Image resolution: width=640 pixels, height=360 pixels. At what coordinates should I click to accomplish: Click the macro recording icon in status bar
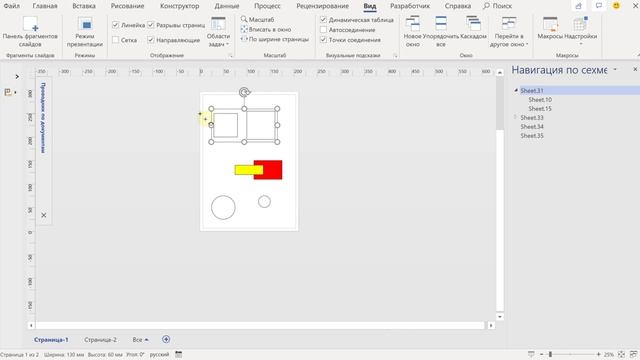(x=179, y=354)
